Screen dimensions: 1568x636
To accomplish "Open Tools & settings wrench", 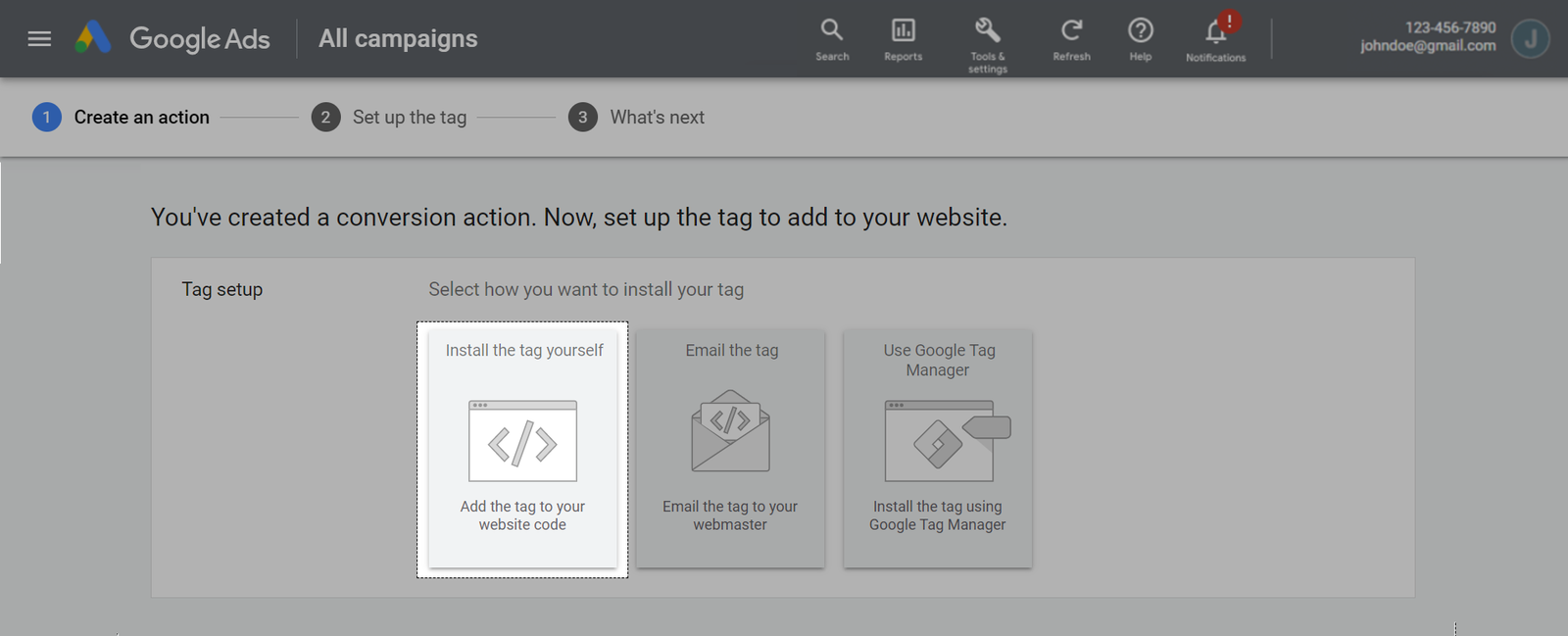I will tap(987, 41).
